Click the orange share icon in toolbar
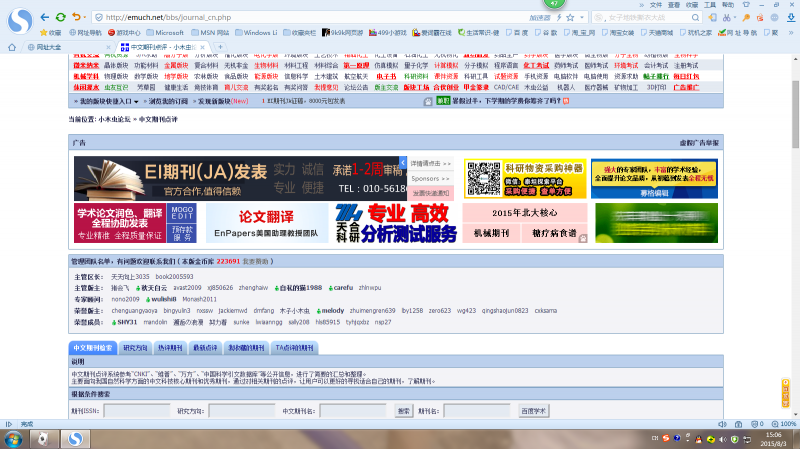800x449 pixels. coord(760,17)
